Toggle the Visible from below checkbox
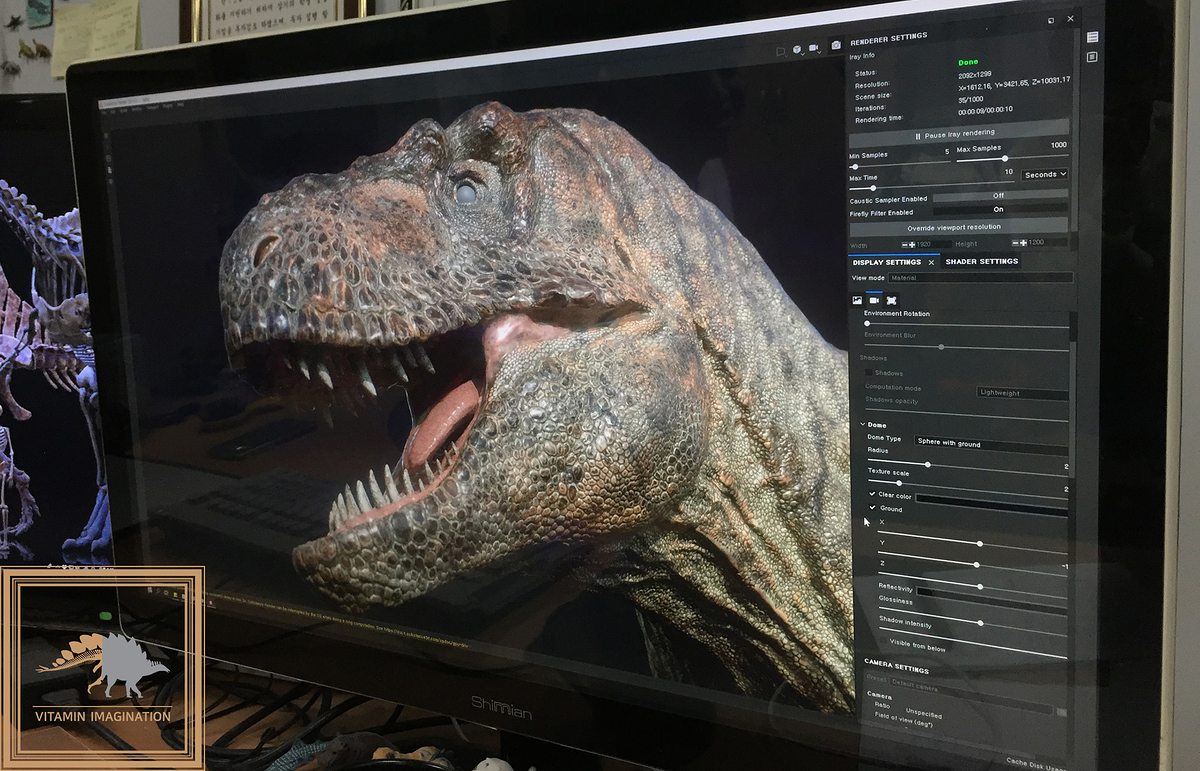 (x=883, y=640)
